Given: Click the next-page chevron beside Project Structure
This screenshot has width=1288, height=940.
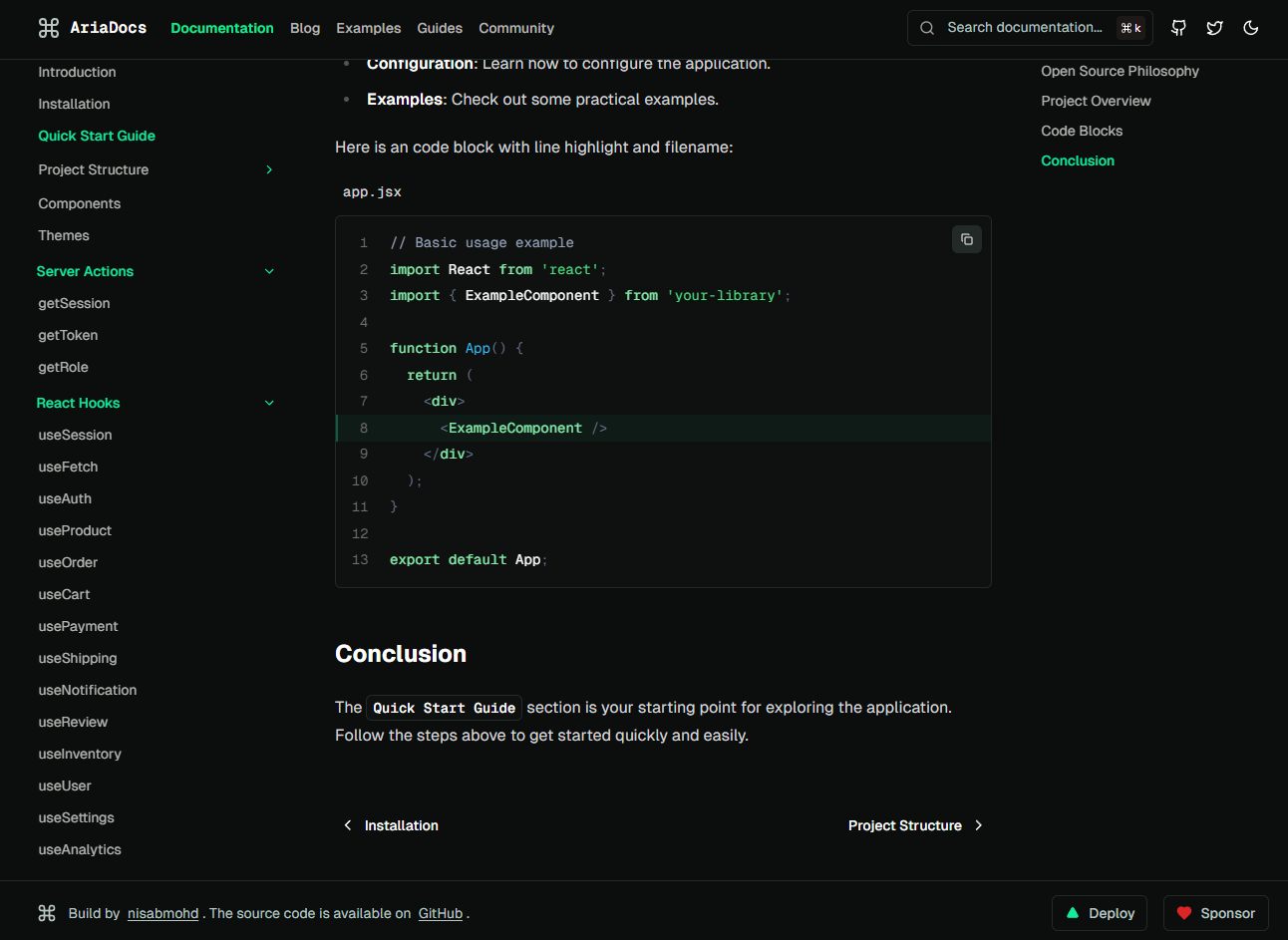Looking at the screenshot, I should tap(978, 825).
